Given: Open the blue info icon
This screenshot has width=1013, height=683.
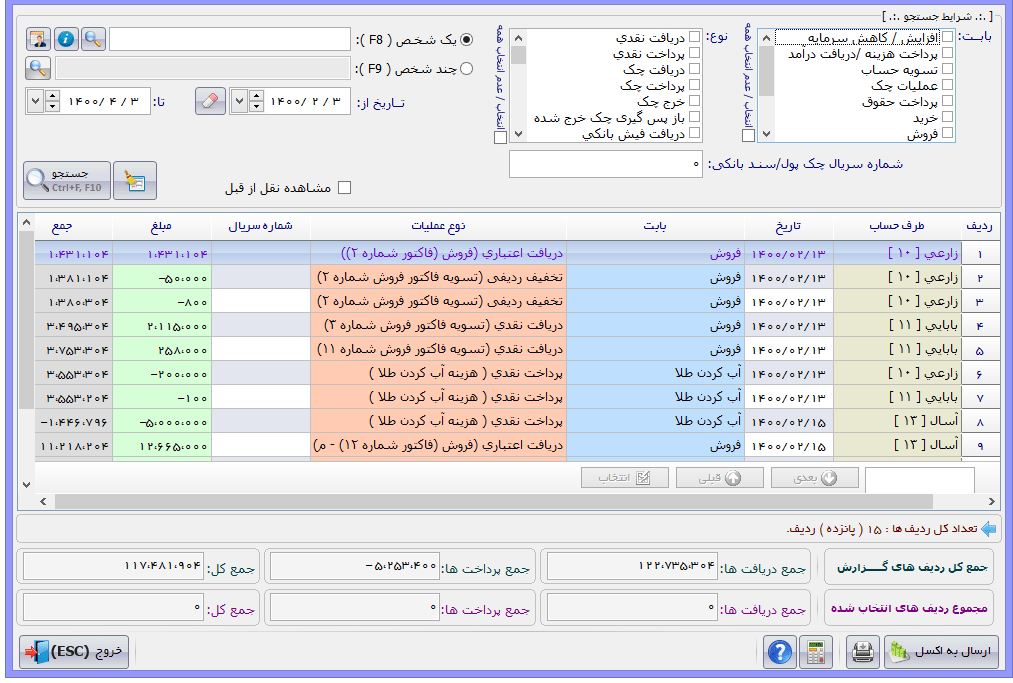Looking at the screenshot, I should [66, 40].
